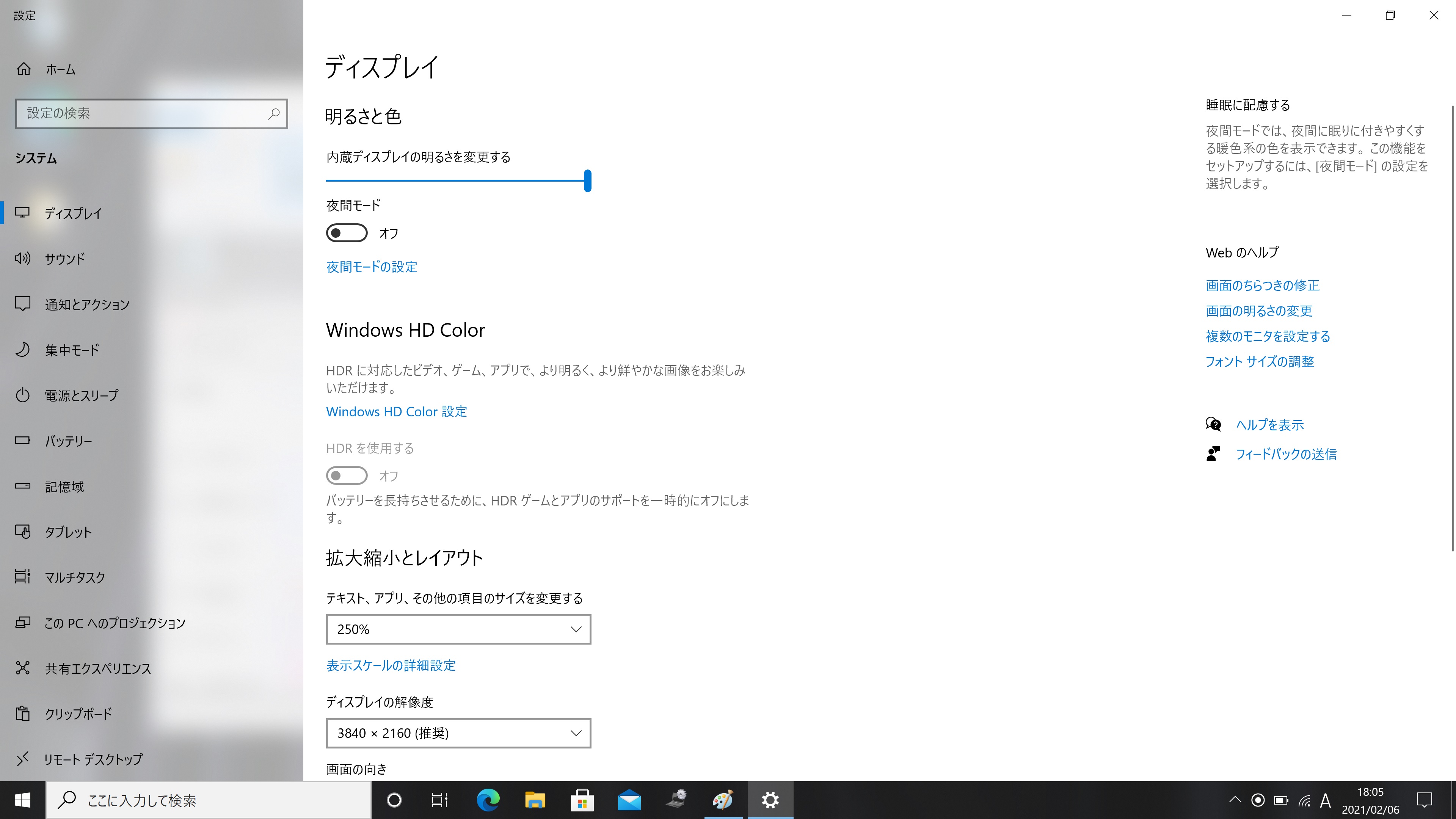The width and height of the screenshot is (1456, 819).
Task: Select ディスプレイ in the sidebar
Action: click(x=152, y=213)
